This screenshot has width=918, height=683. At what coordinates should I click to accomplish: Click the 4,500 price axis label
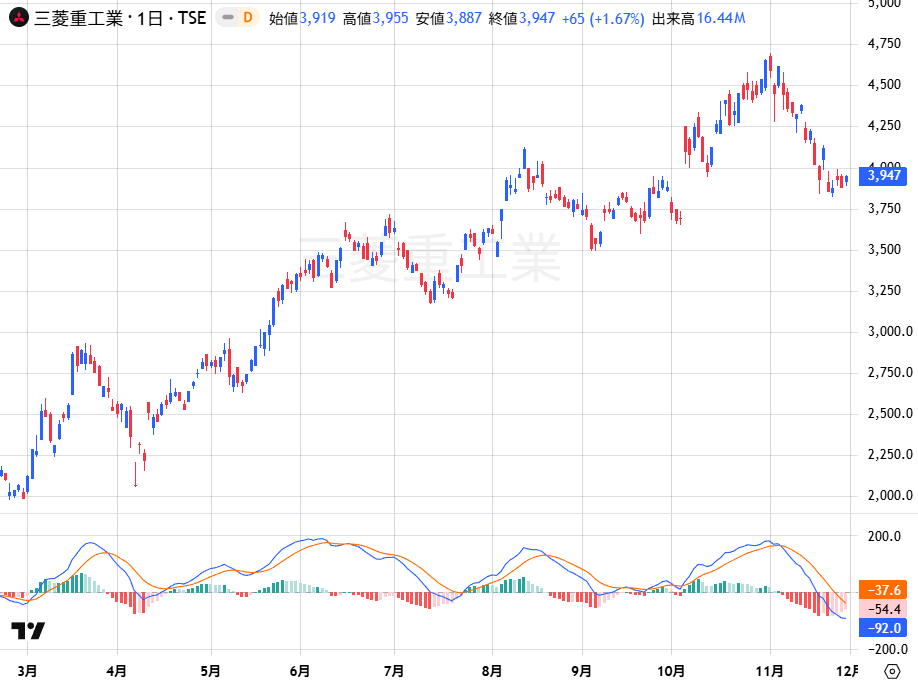click(884, 84)
